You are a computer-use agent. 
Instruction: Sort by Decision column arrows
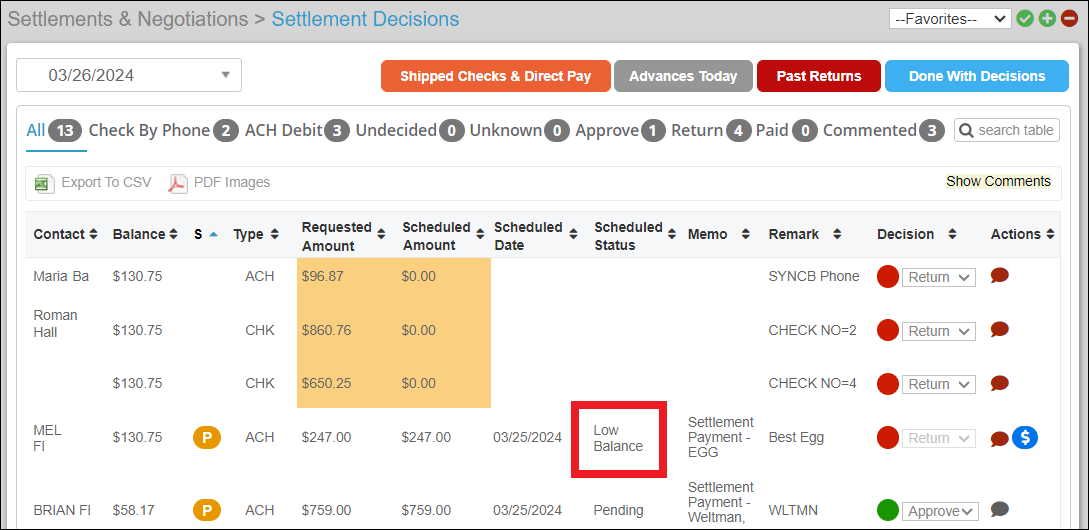952,235
